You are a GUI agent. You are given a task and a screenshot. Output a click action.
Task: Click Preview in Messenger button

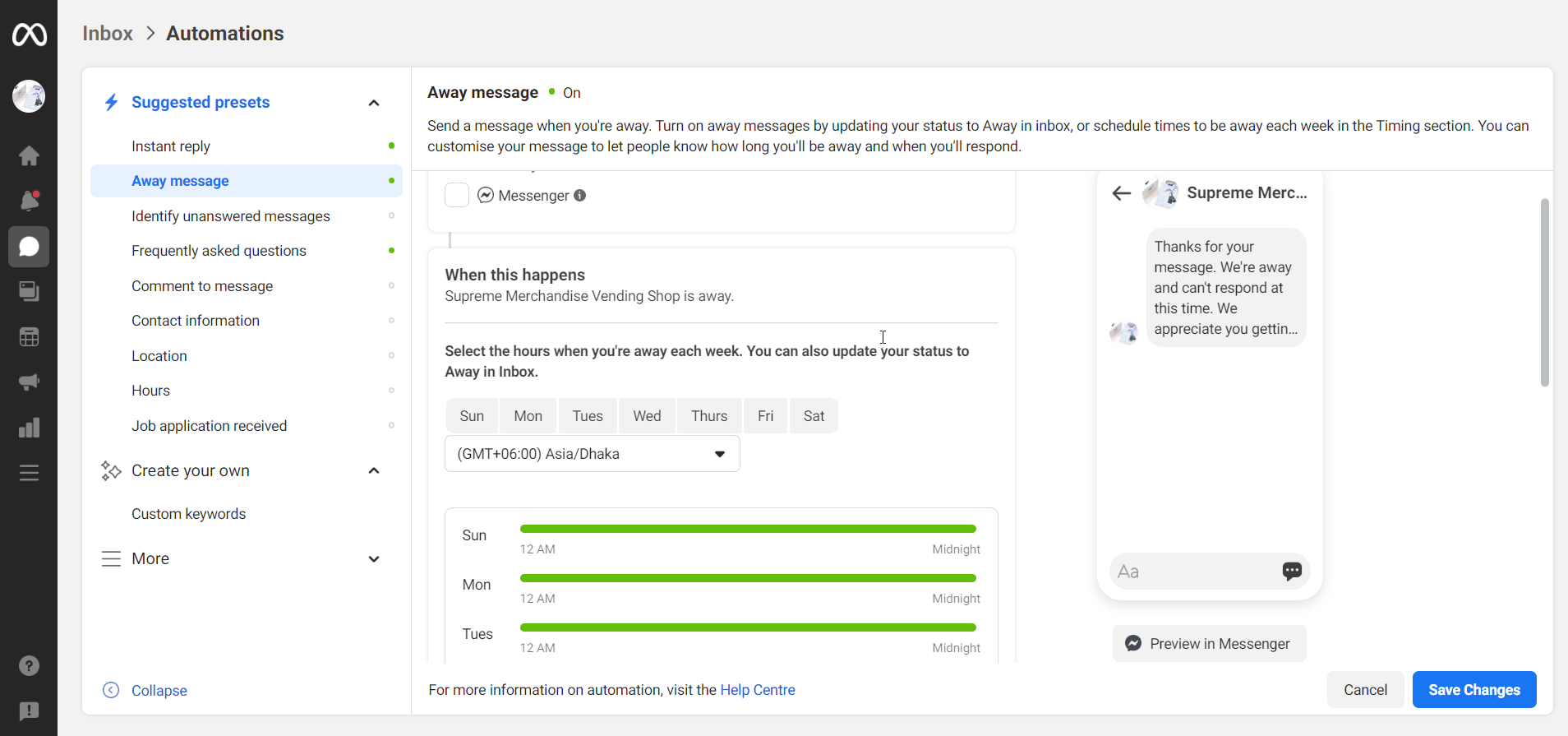tap(1209, 644)
